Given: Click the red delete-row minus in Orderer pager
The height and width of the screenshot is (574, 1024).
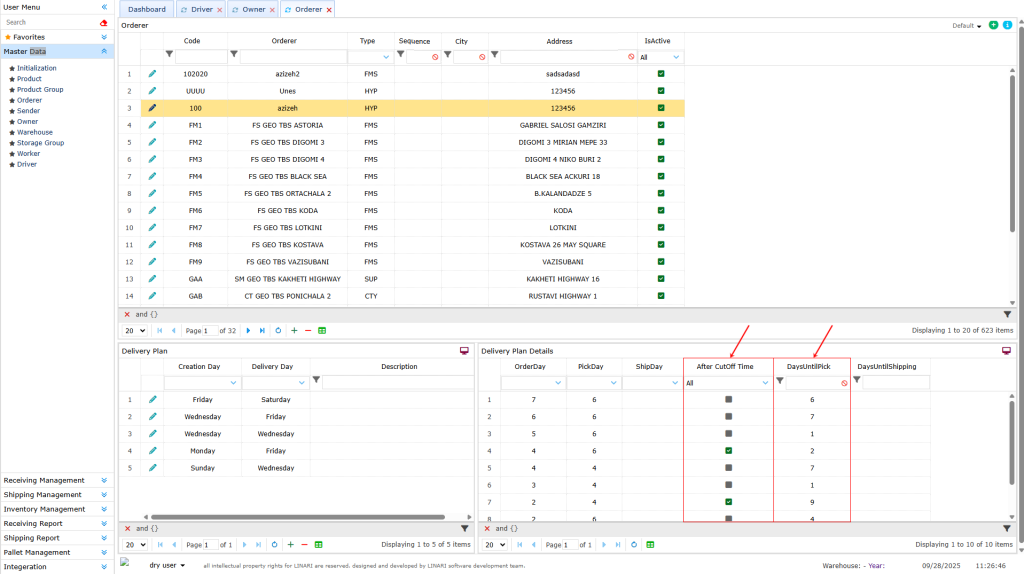Looking at the screenshot, I should (x=307, y=330).
